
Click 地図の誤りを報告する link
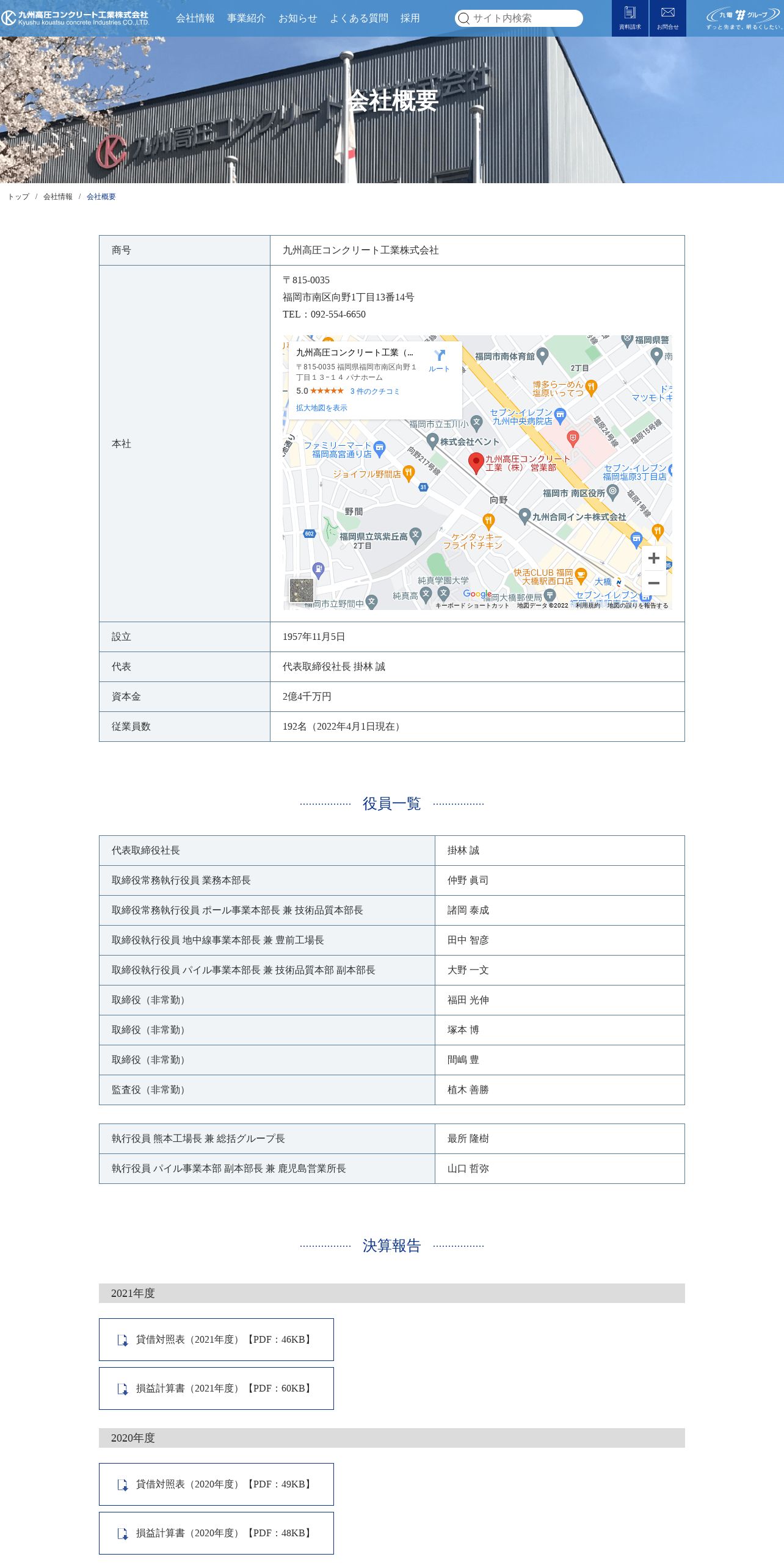pos(637,606)
